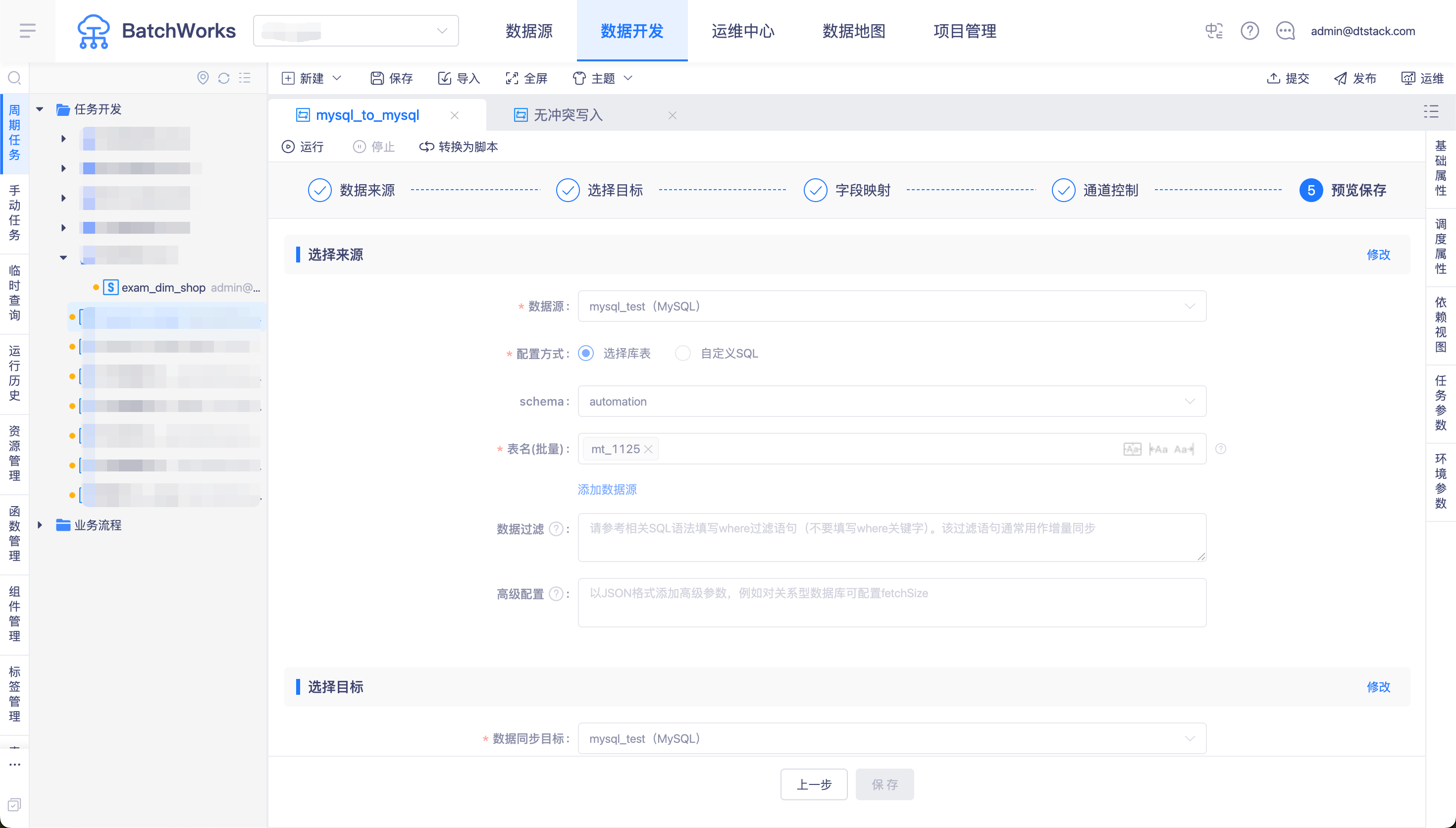This screenshot has width=1456, height=828.
Task: Click into the 数据过滤 text area
Action: tap(891, 537)
